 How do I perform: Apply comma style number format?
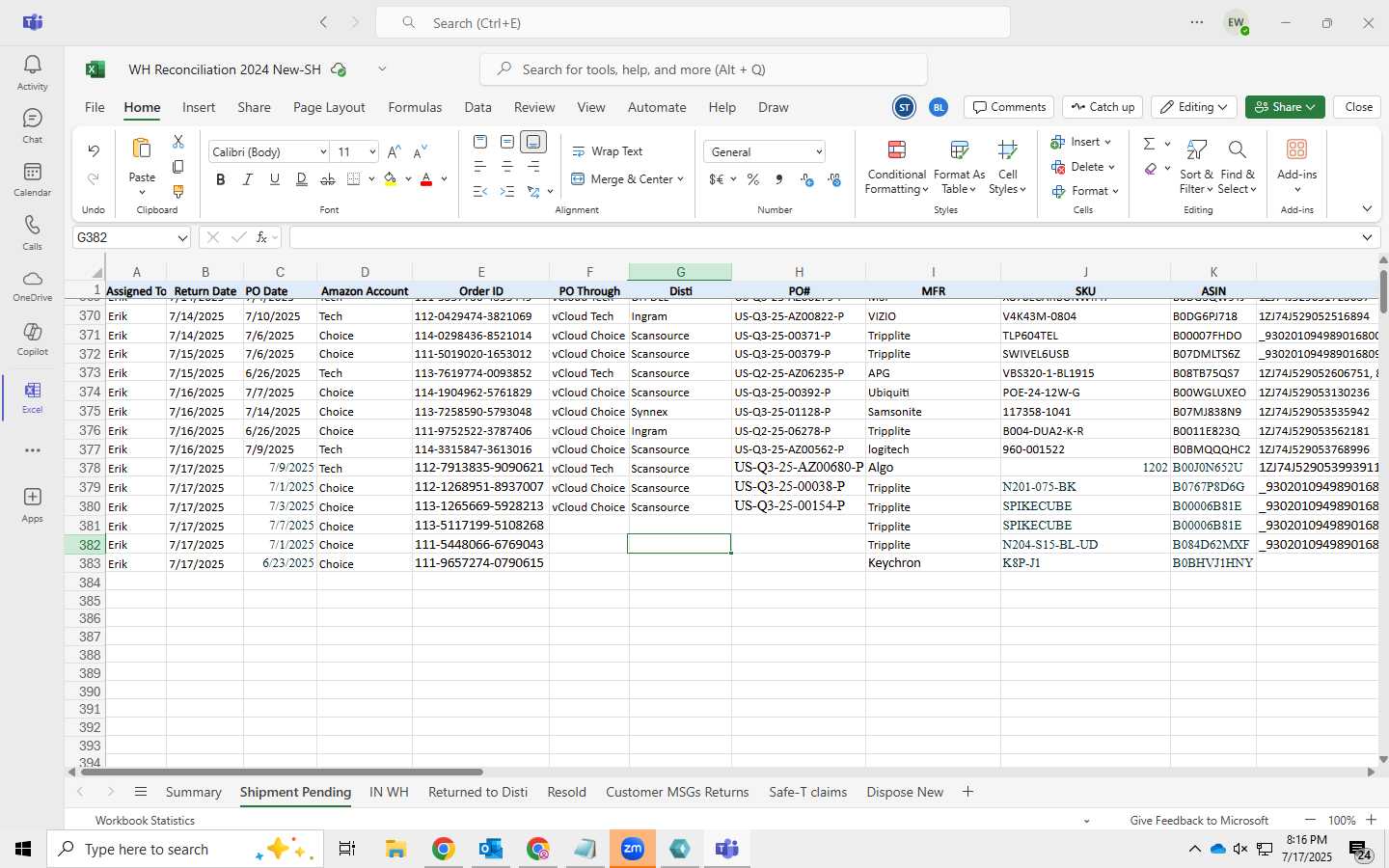779,179
